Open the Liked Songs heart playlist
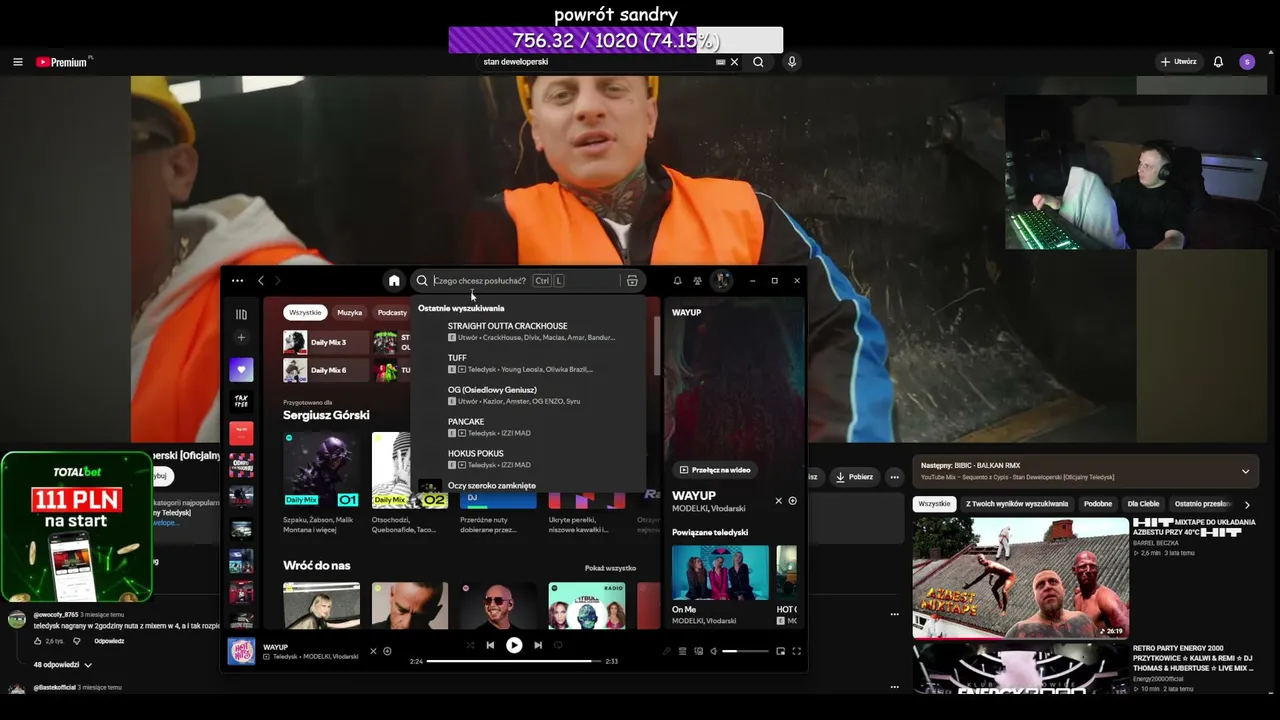This screenshot has width=1280, height=720. (x=241, y=370)
